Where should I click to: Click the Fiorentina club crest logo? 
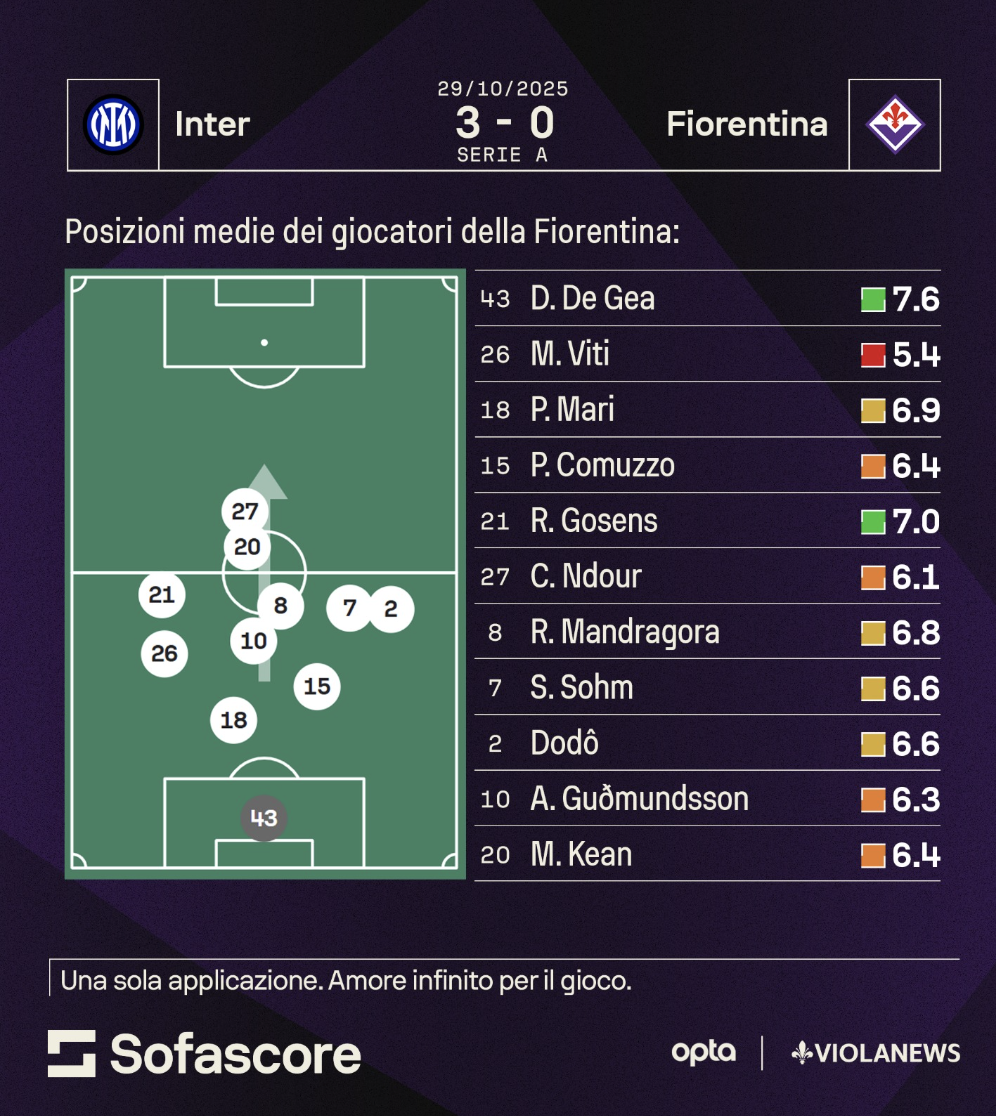point(895,125)
